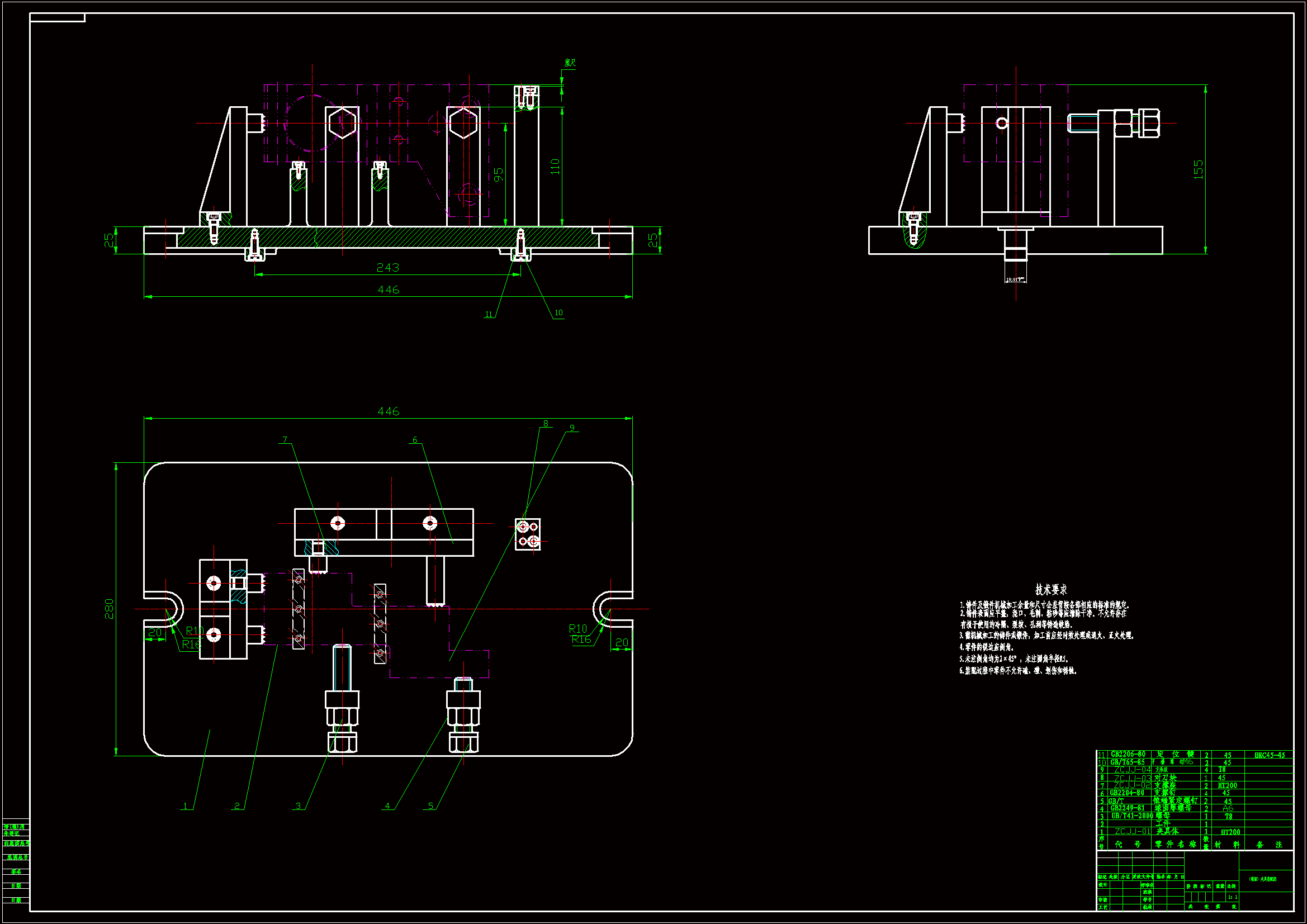
Task: Click GB/T41-2000 code in parts list
Action: coord(1131,816)
